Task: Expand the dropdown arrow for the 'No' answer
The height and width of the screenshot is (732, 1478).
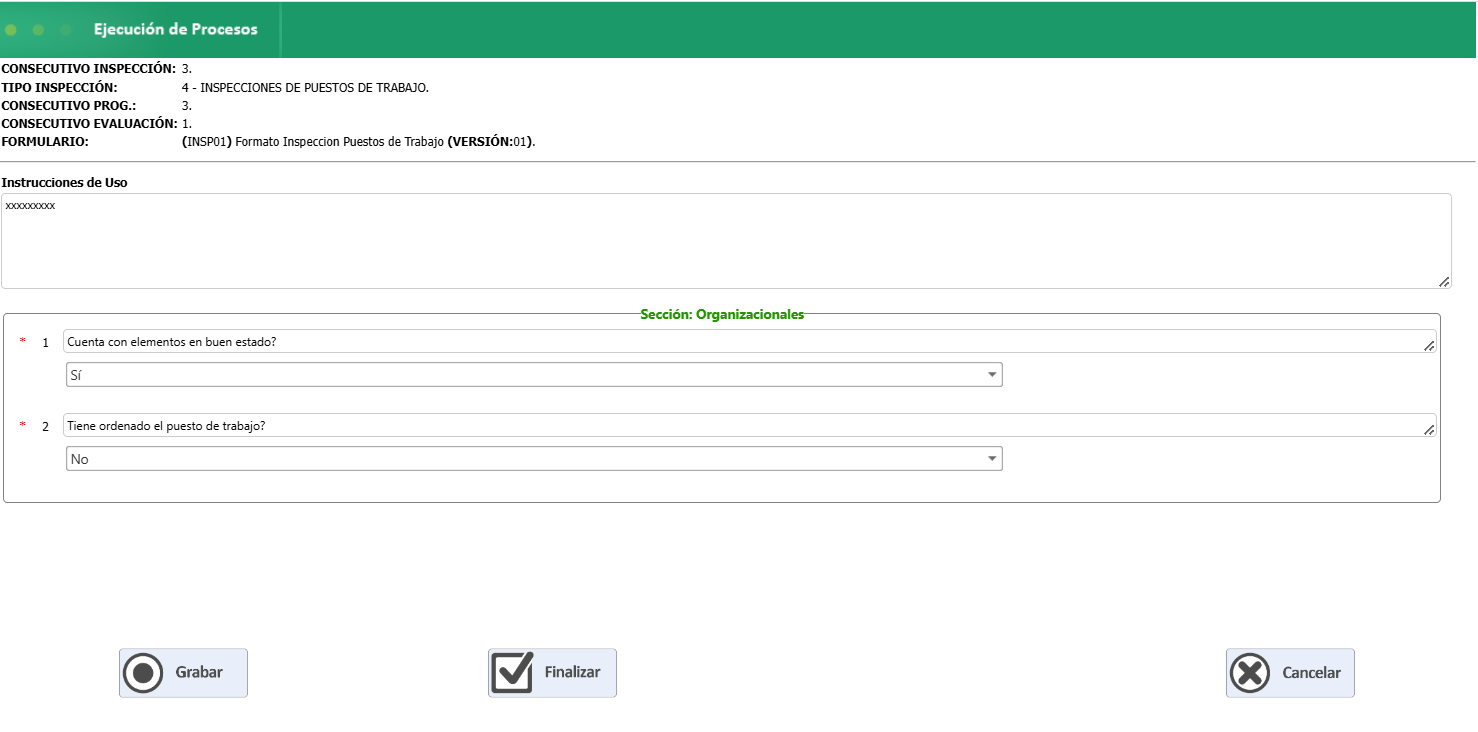Action: point(992,459)
